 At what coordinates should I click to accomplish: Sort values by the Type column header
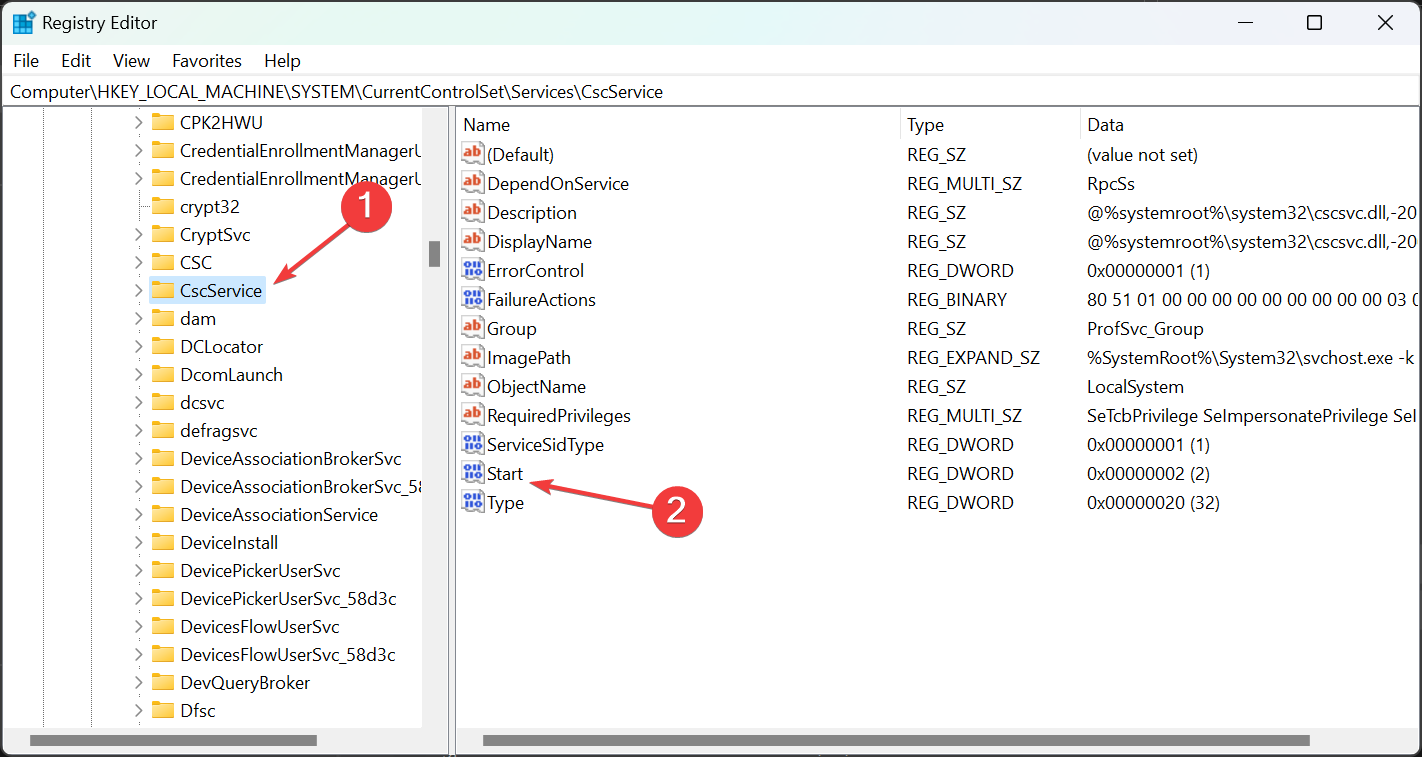click(990, 125)
